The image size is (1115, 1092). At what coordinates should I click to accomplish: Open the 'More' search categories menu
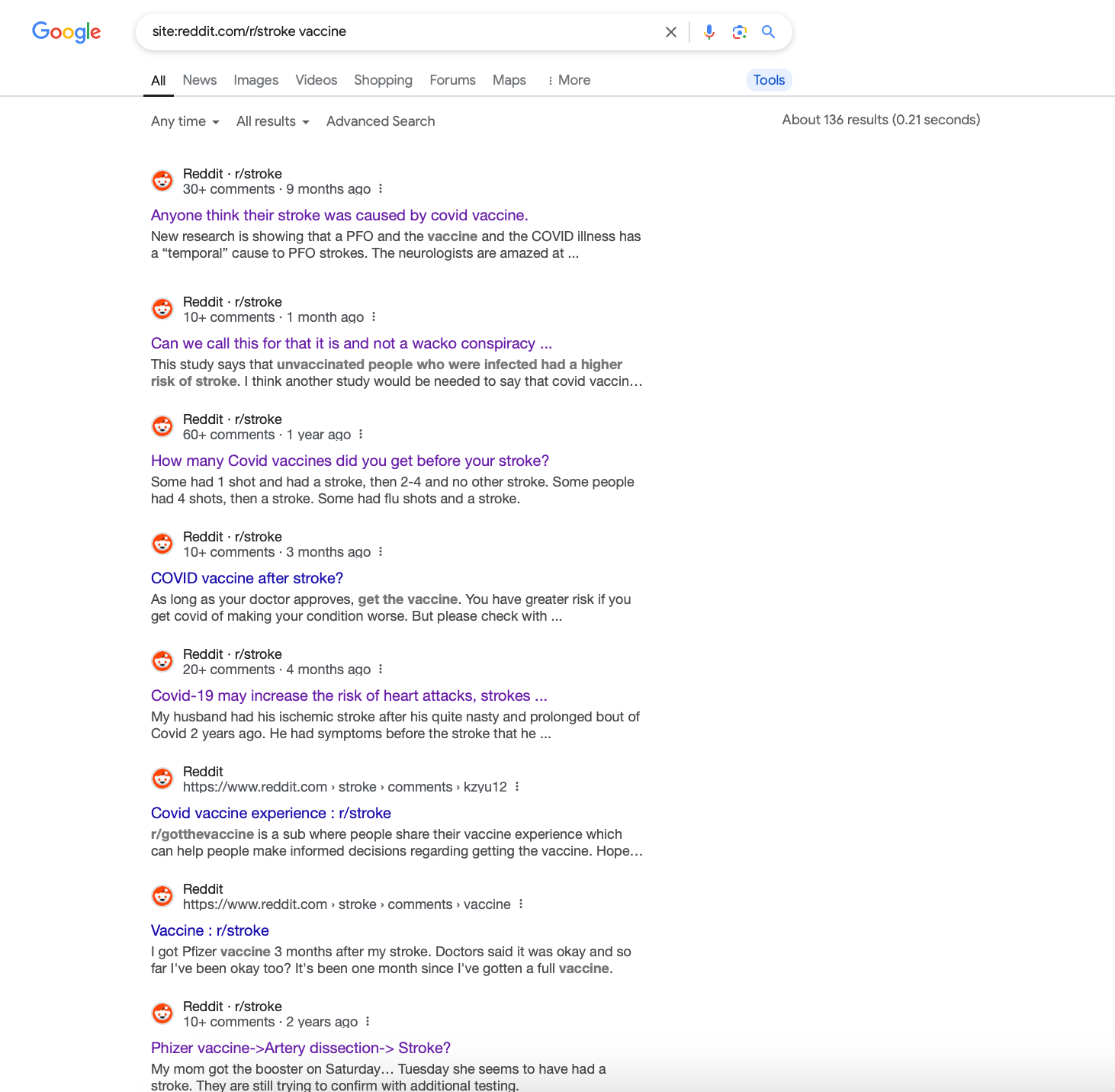(569, 80)
